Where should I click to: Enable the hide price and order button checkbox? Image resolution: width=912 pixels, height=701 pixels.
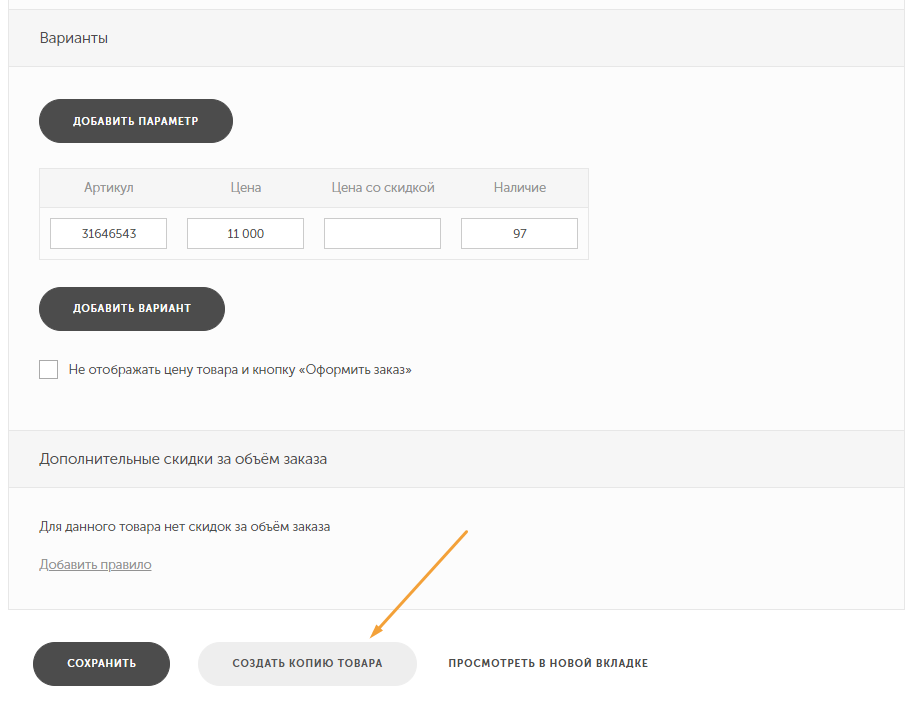pos(48,369)
